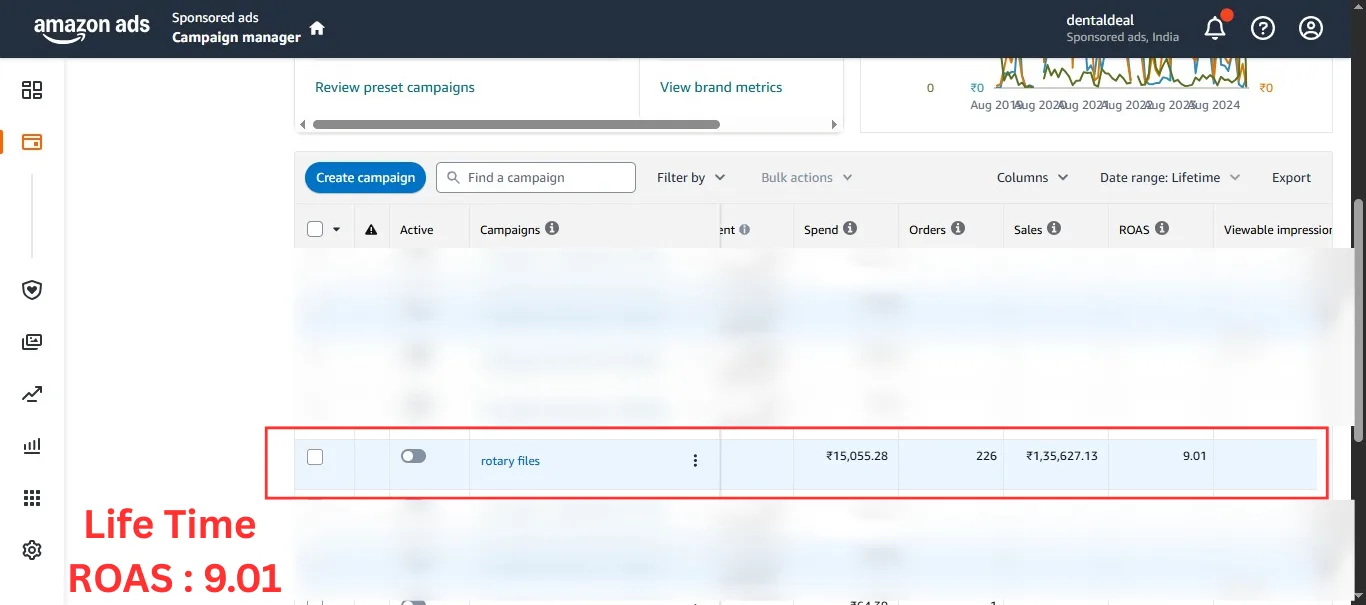Image resolution: width=1366 pixels, height=605 pixels.
Task: Open the dashboard overview sidebar icon
Action: pos(32,90)
